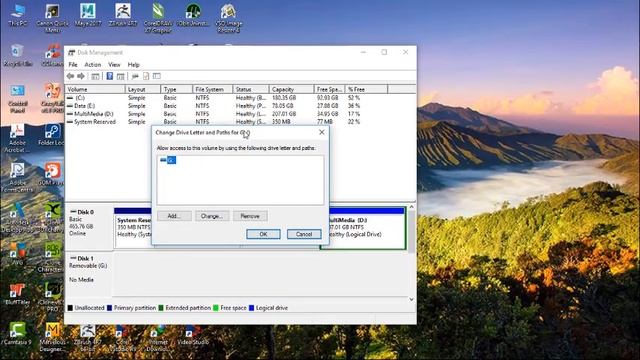Open Adobe FormsCentral desktop shortcut

pyautogui.click(x=17, y=178)
